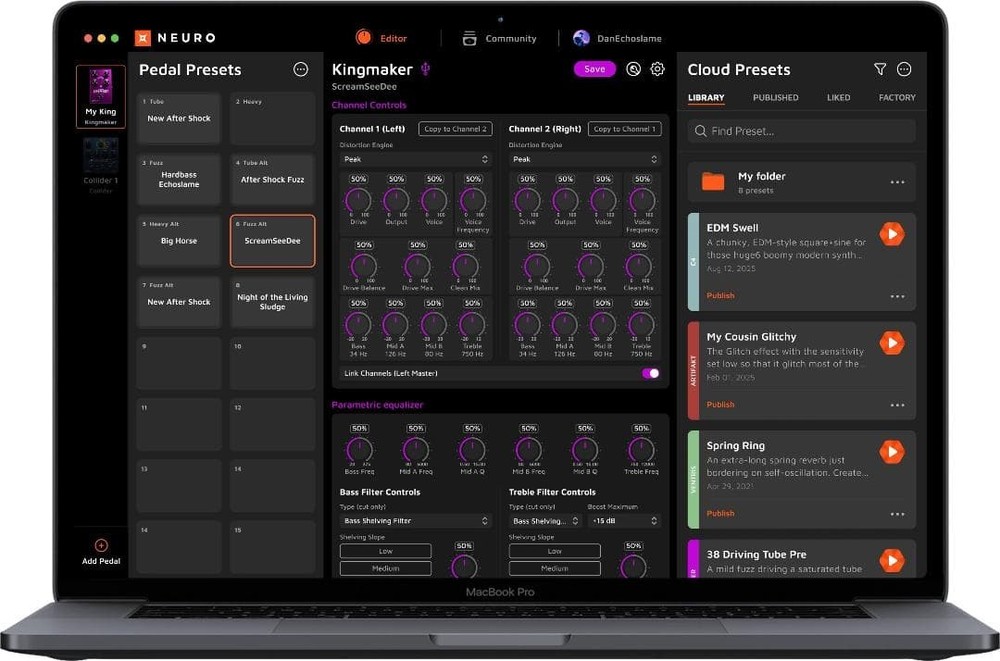Click the circular icon left of the settings gear
The image size is (1000, 661).
[x=633, y=69]
